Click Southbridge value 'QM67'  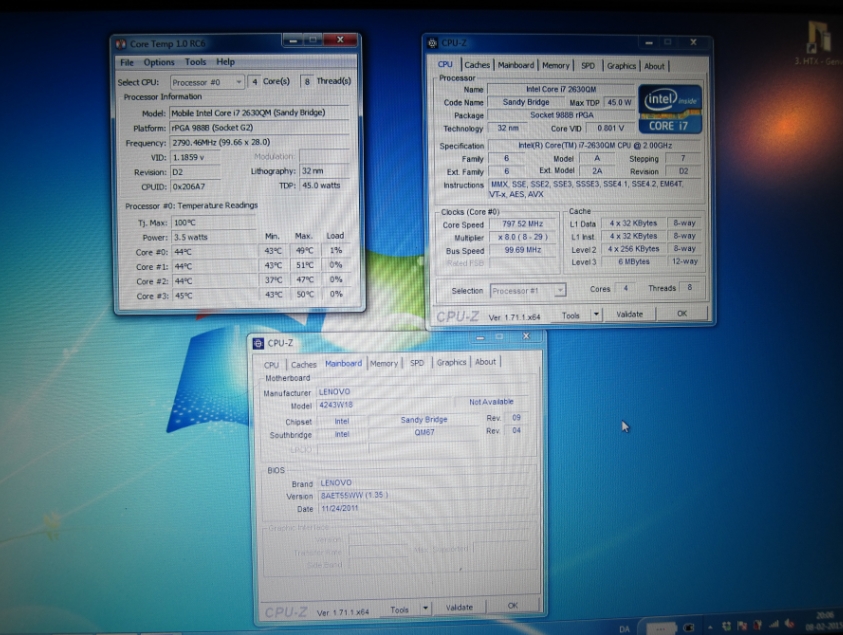pos(424,432)
